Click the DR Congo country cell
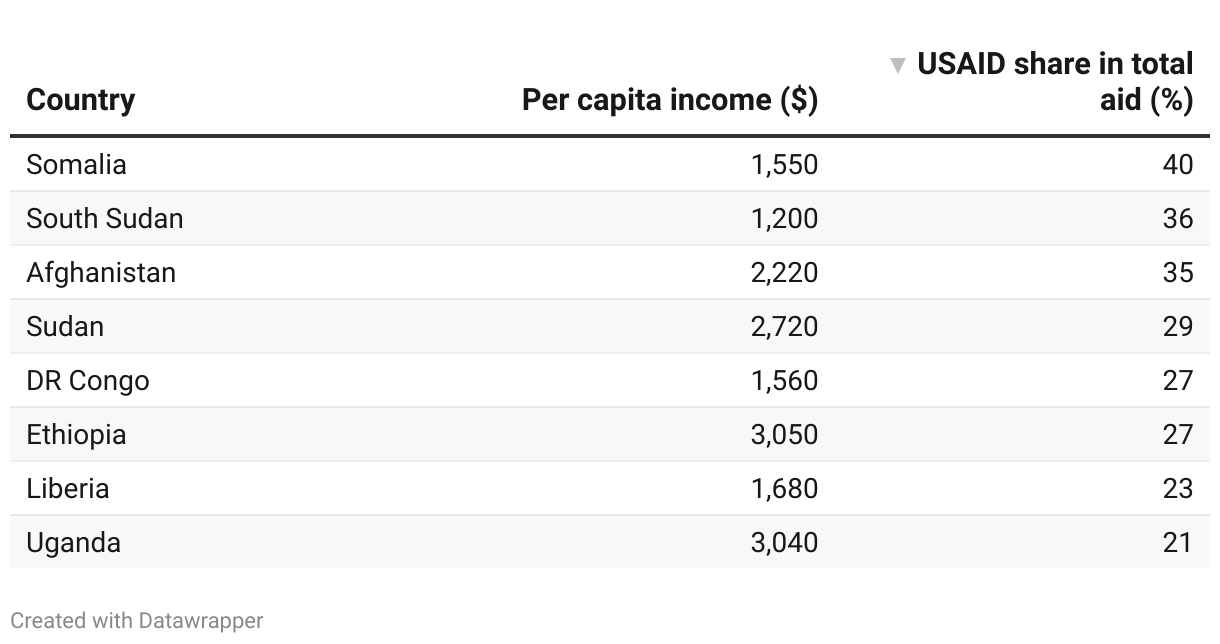 (88, 380)
